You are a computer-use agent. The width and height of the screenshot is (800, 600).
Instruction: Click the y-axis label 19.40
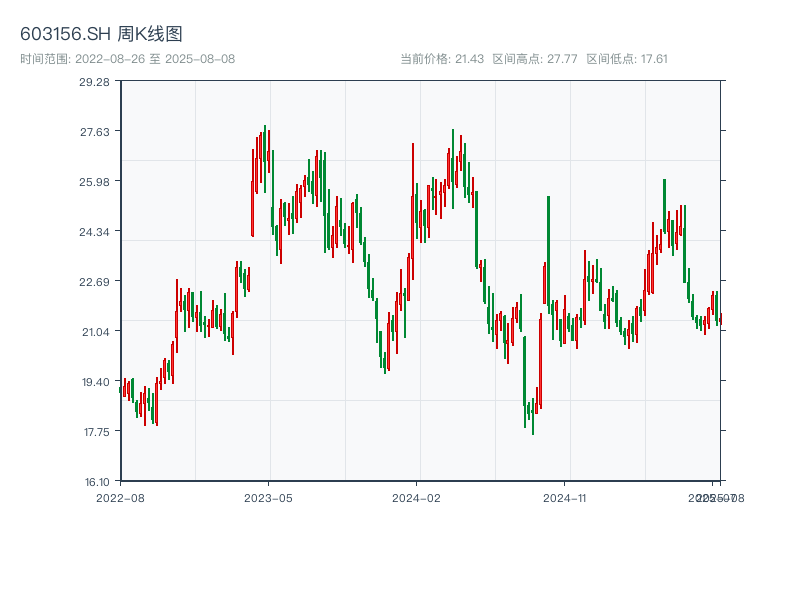point(96,382)
